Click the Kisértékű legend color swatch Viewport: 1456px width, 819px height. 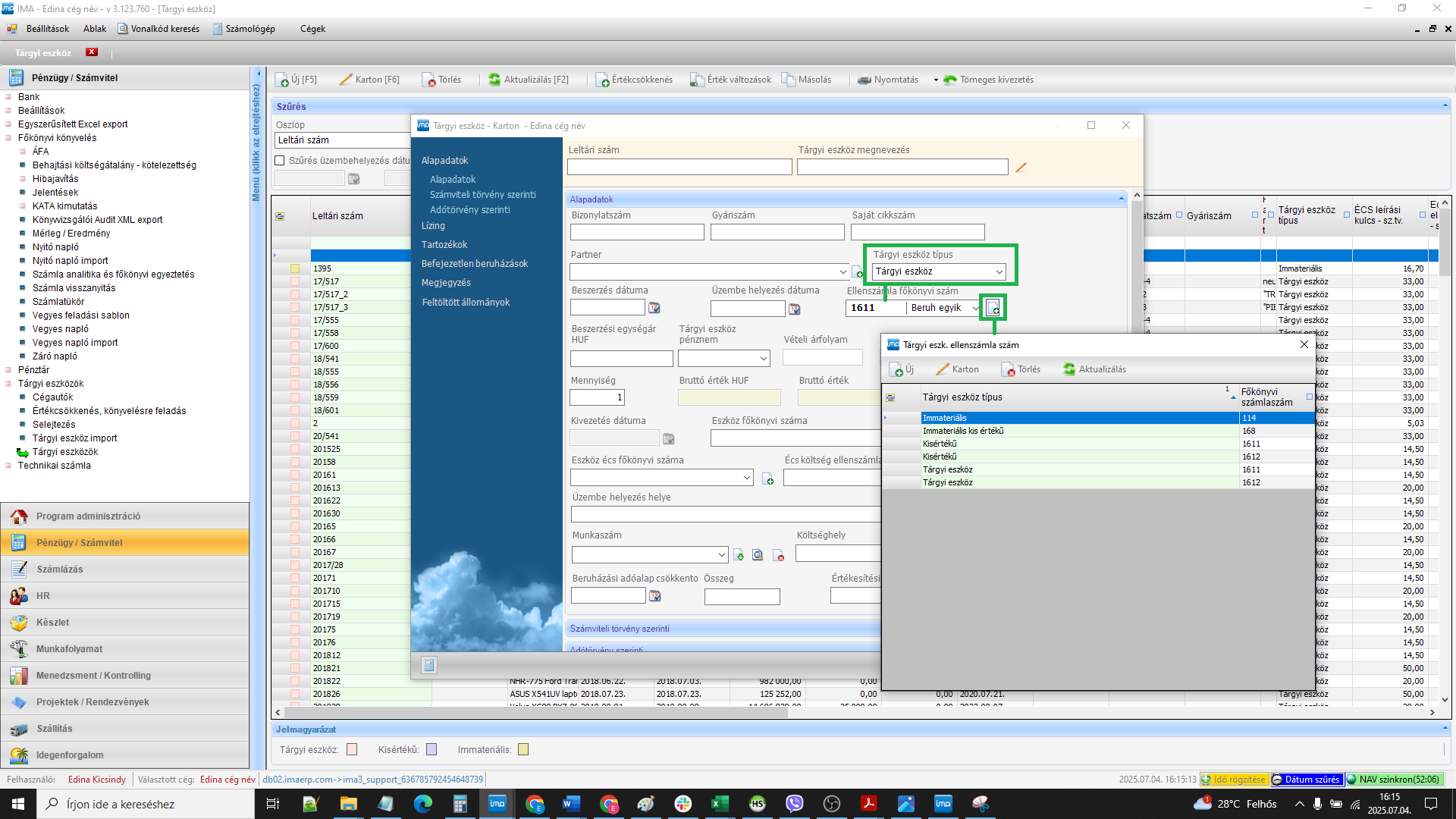[431, 750]
